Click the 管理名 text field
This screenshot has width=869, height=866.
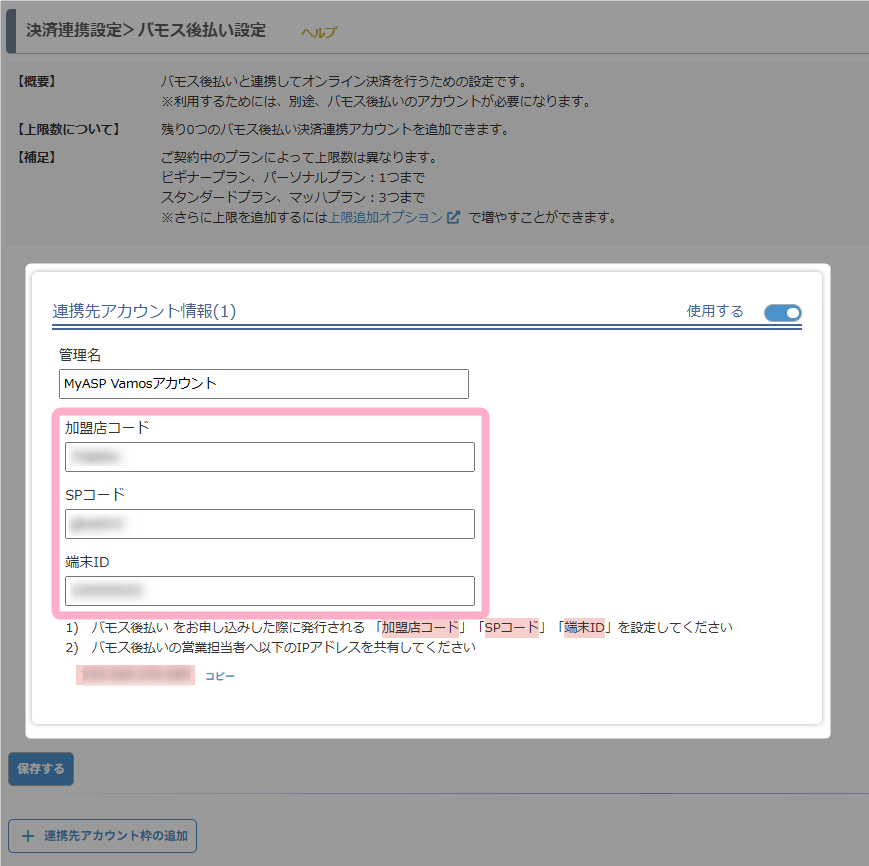pos(264,384)
